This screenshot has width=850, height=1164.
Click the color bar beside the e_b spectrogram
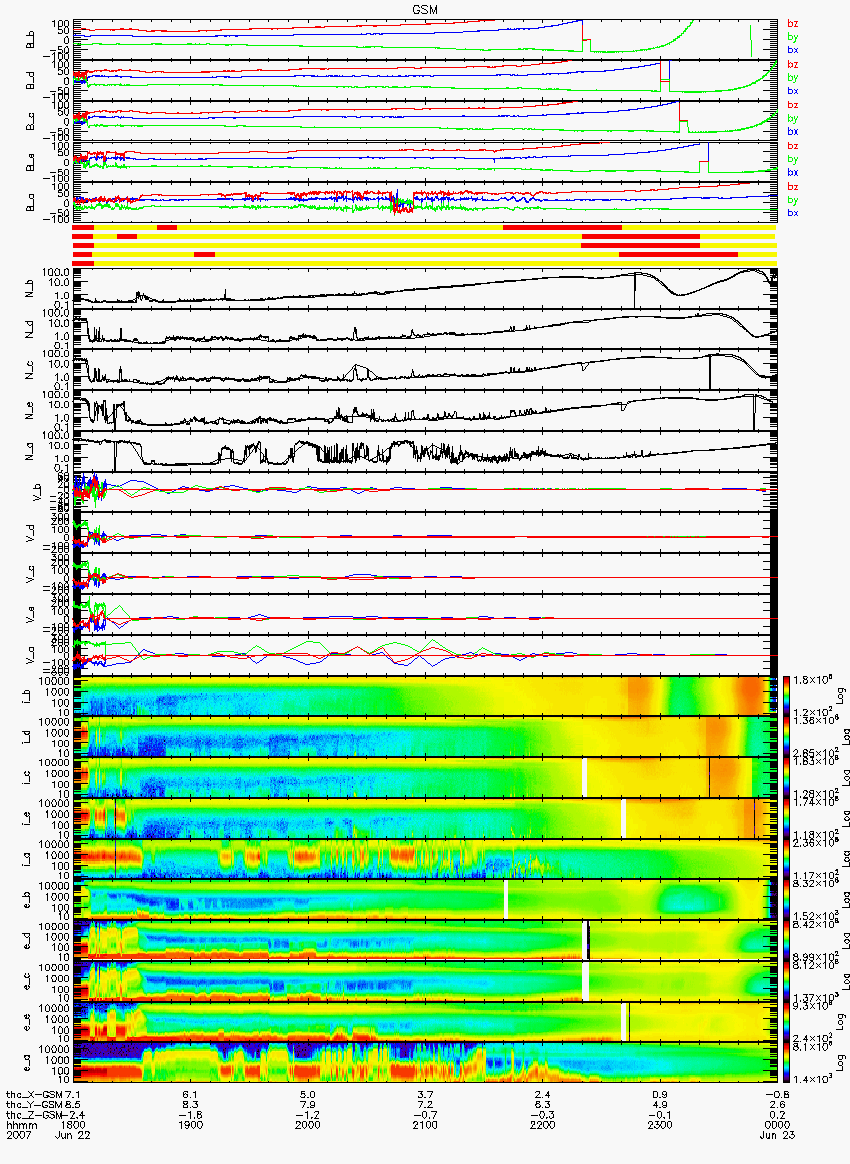pyautogui.click(x=786, y=900)
